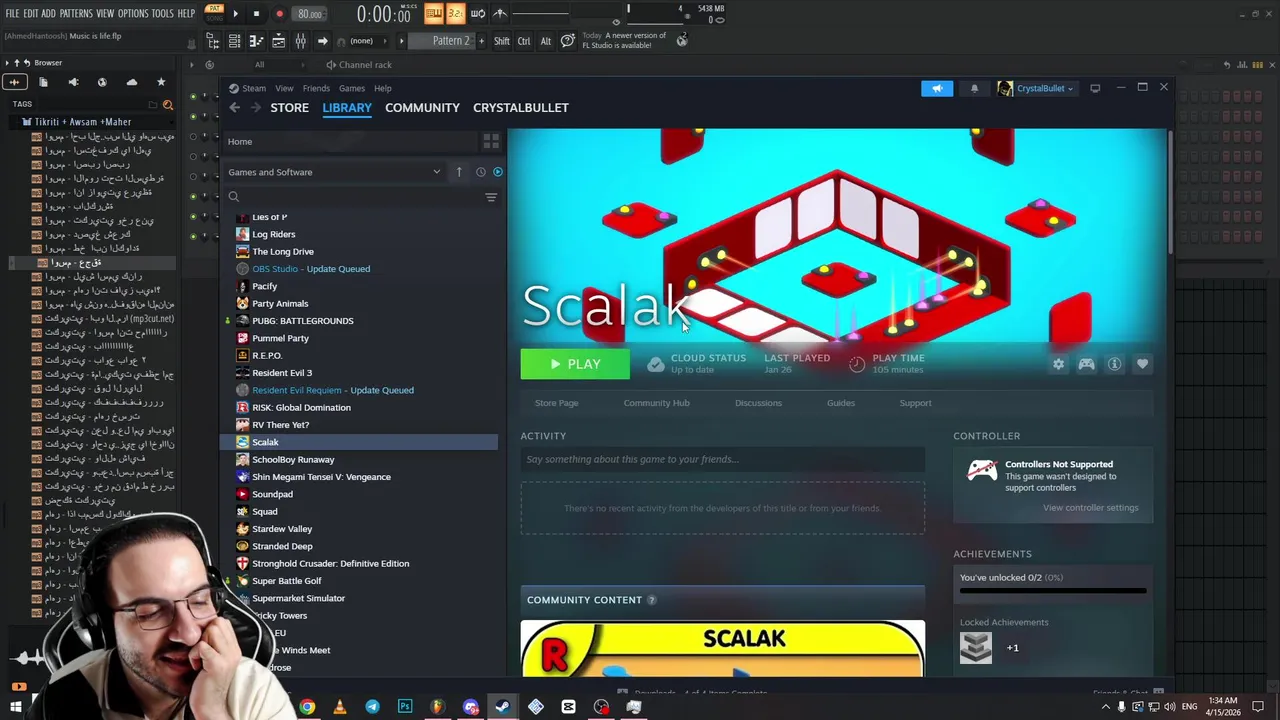Open Scalak game settings gear icon
The image size is (1280, 720).
pos(1058,364)
